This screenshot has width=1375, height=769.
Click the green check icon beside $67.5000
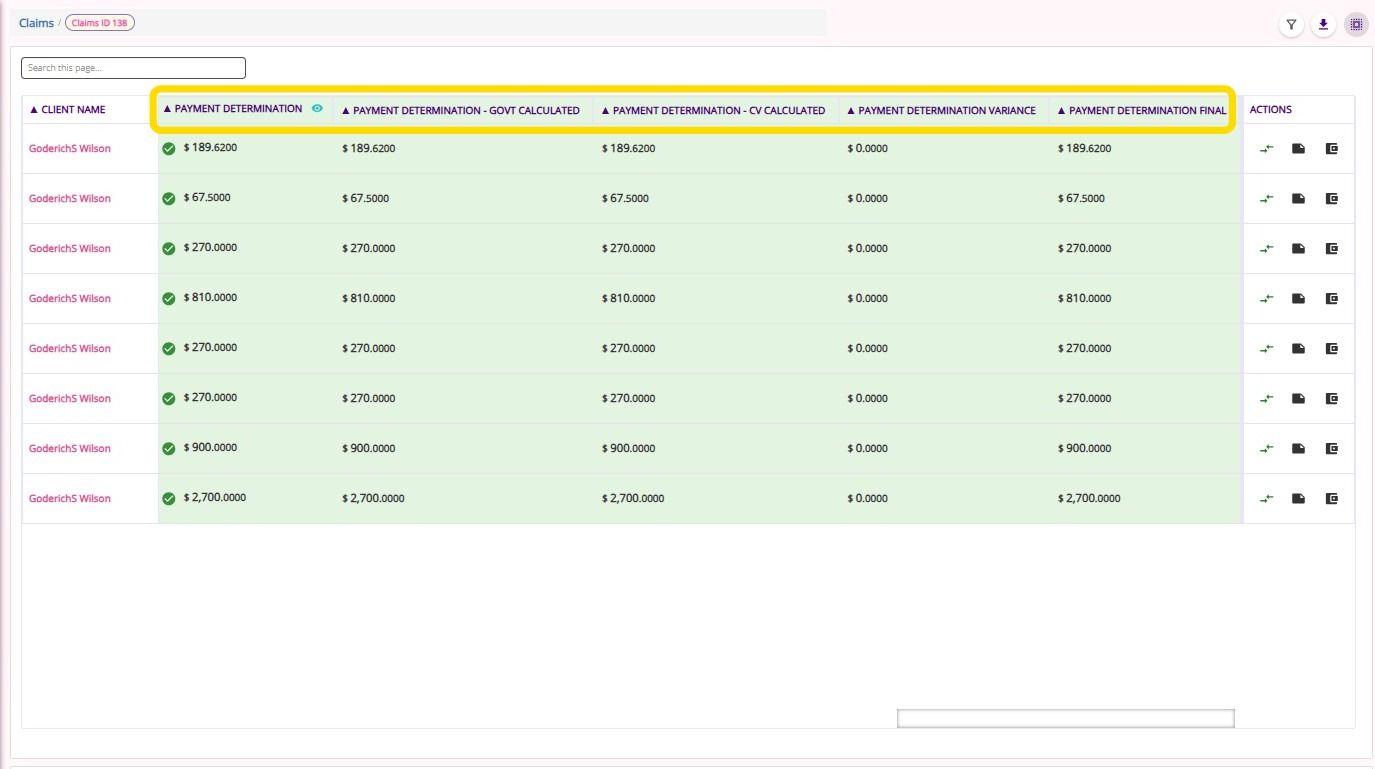(x=169, y=199)
